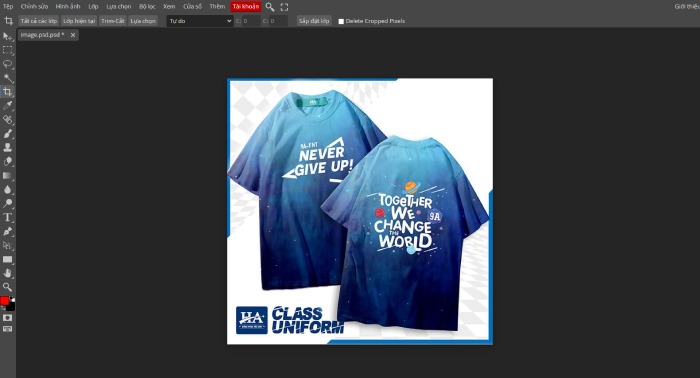Open the Lớp menu
Screen dimensions: 700x378
tap(93, 6)
